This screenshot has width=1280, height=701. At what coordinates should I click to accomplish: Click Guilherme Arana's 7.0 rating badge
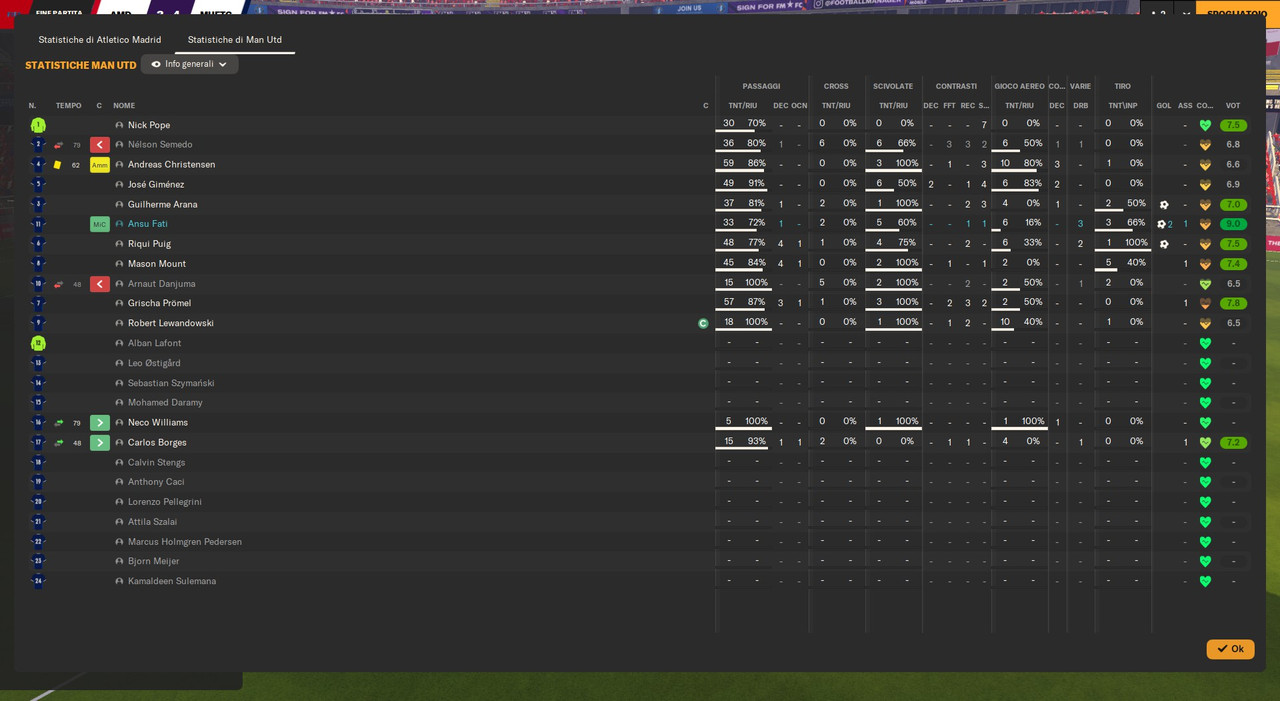[1233, 205]
